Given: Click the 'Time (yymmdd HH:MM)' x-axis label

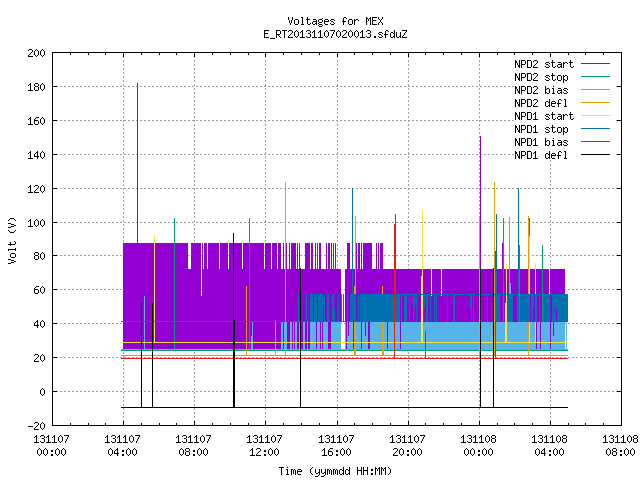Looking at the screenshot, I should 335,471.
